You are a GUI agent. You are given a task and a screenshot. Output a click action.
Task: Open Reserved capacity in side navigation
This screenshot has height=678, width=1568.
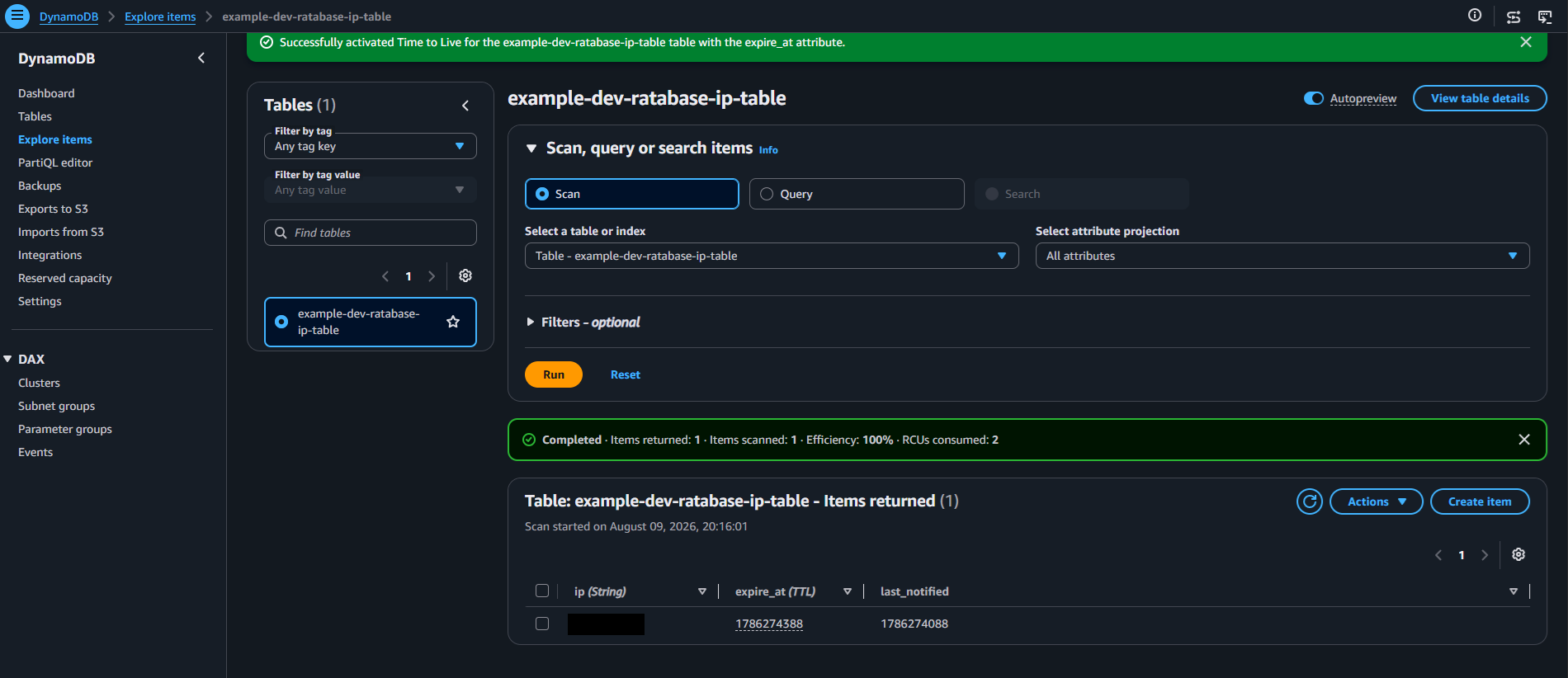pos(65,278)
